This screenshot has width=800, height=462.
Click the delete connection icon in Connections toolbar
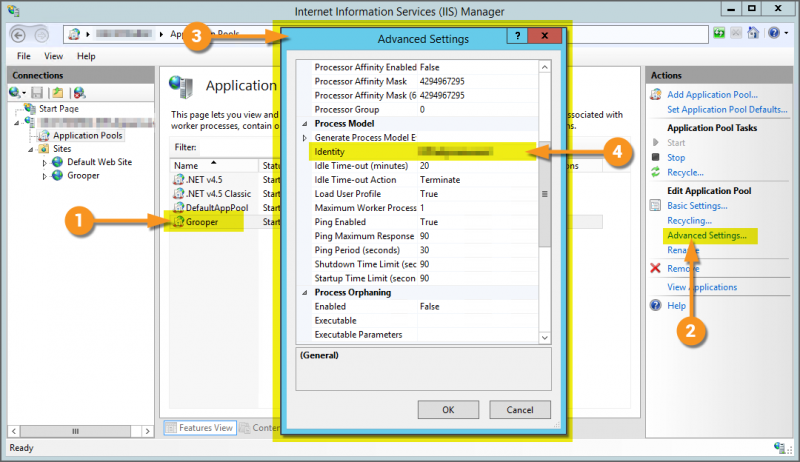point(79,92)
